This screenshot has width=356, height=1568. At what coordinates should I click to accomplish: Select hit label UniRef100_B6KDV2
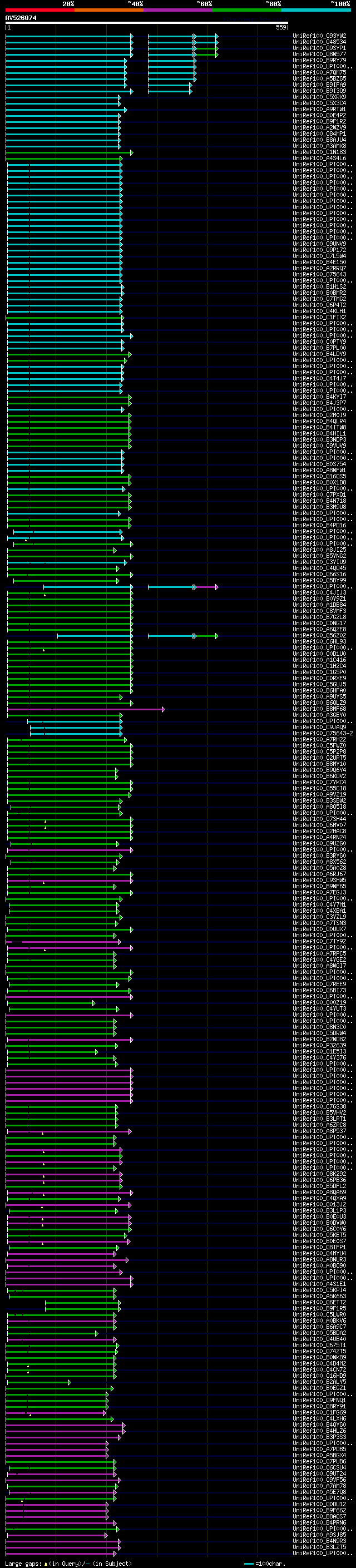point(319,776)
